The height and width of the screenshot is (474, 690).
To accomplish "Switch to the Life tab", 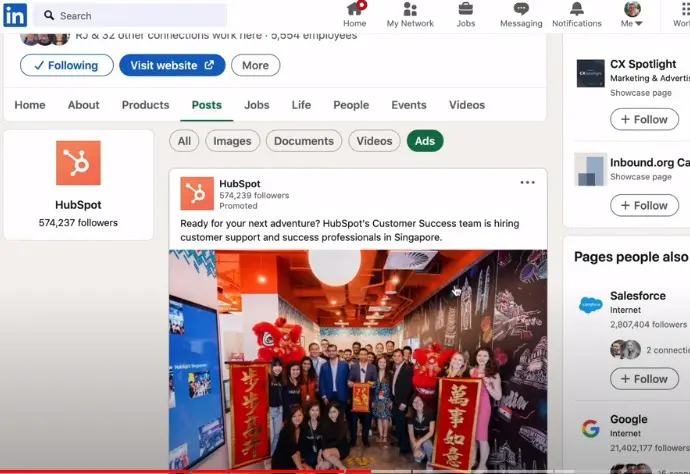I will click(x=301, y=105).
